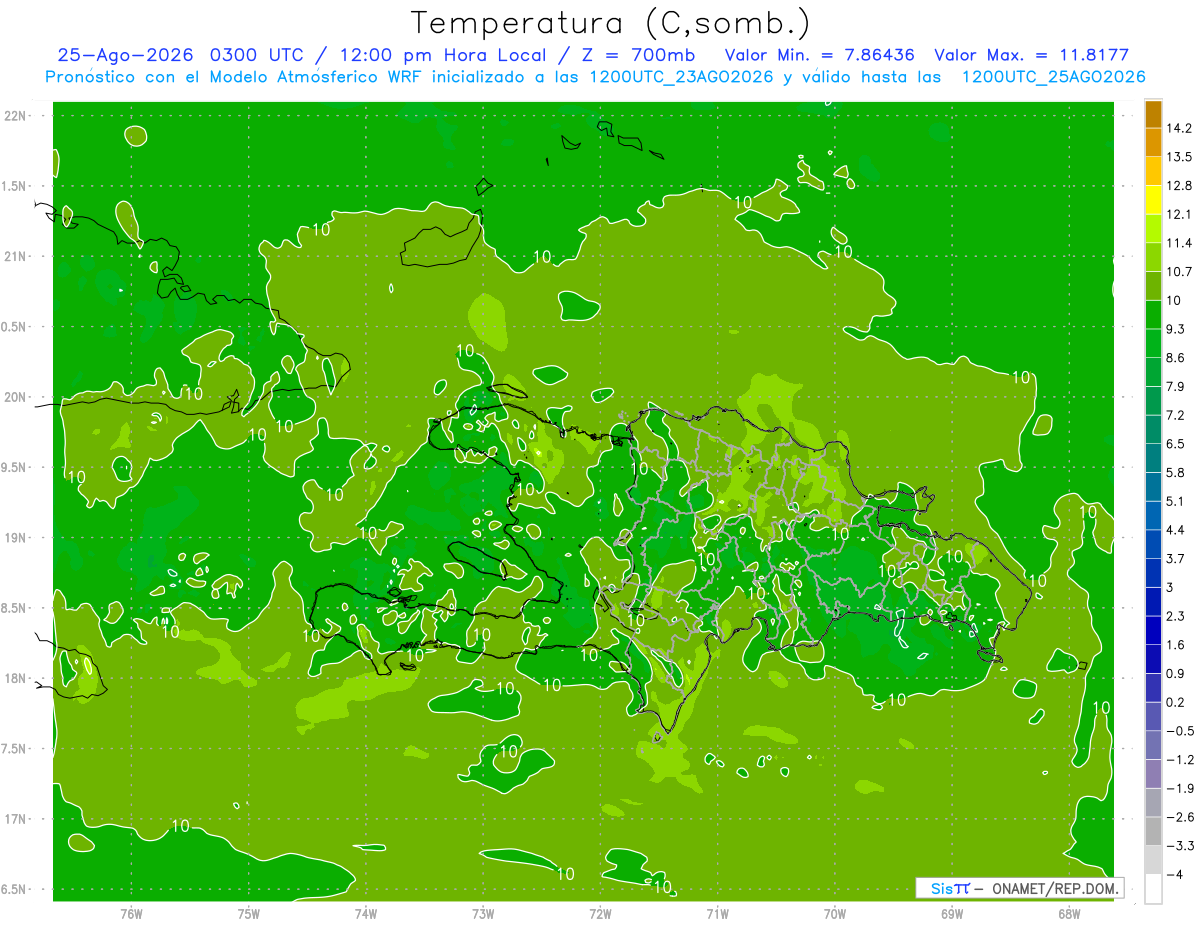Image resolution: width=1200 pixels, height=927 pixels.
Task: Click the 0.9 label on the color scale
Action: click(x=1176, y=673)
